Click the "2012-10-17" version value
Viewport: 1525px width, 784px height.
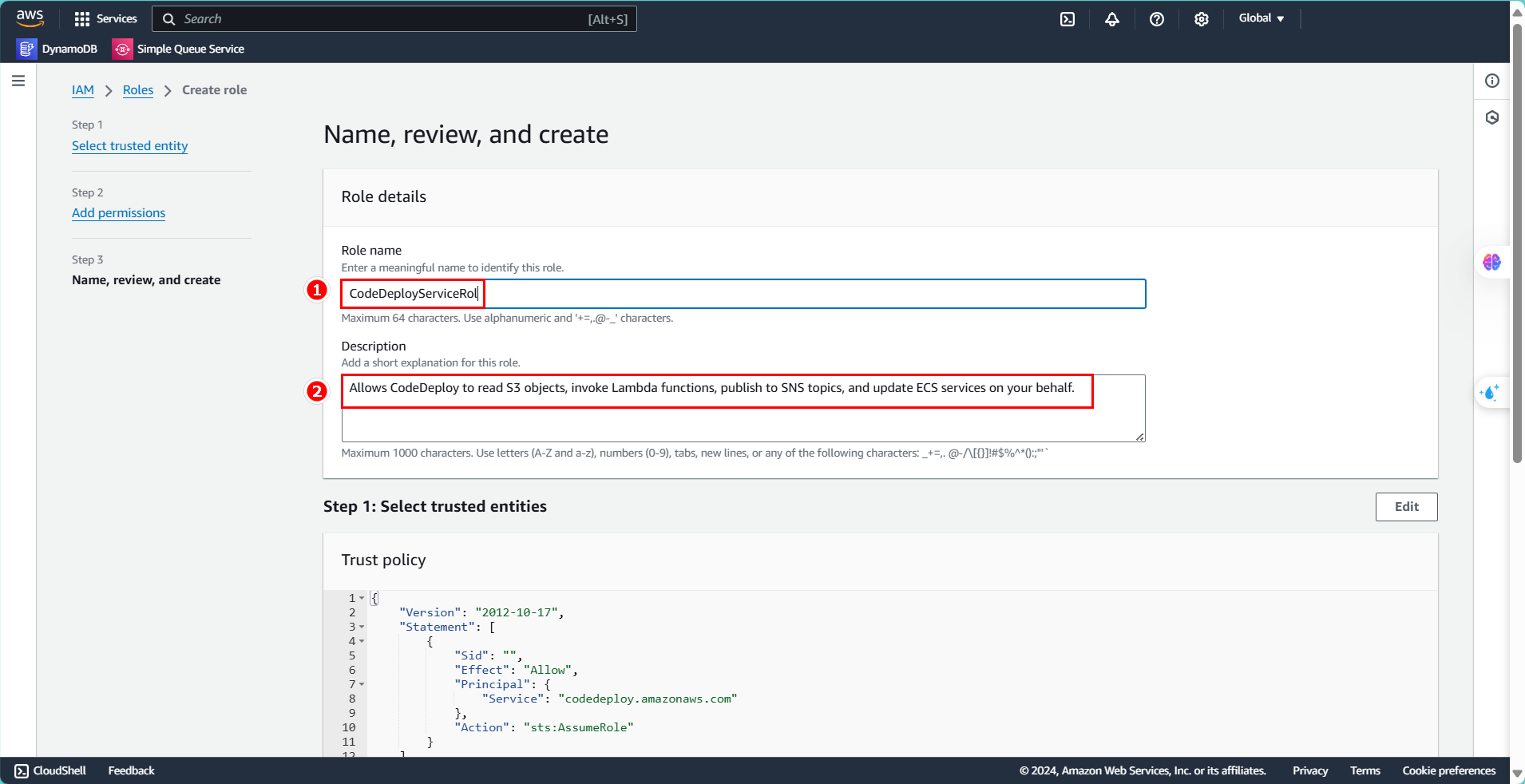(x=516, y=612)
